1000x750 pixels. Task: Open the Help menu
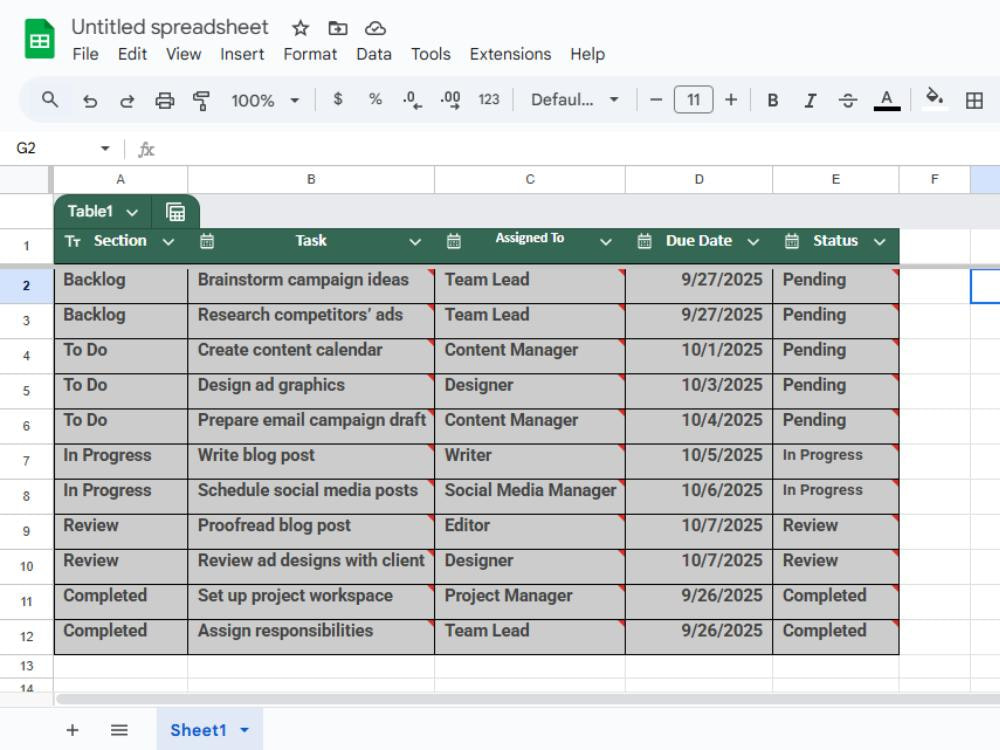(x=587, y=54)
